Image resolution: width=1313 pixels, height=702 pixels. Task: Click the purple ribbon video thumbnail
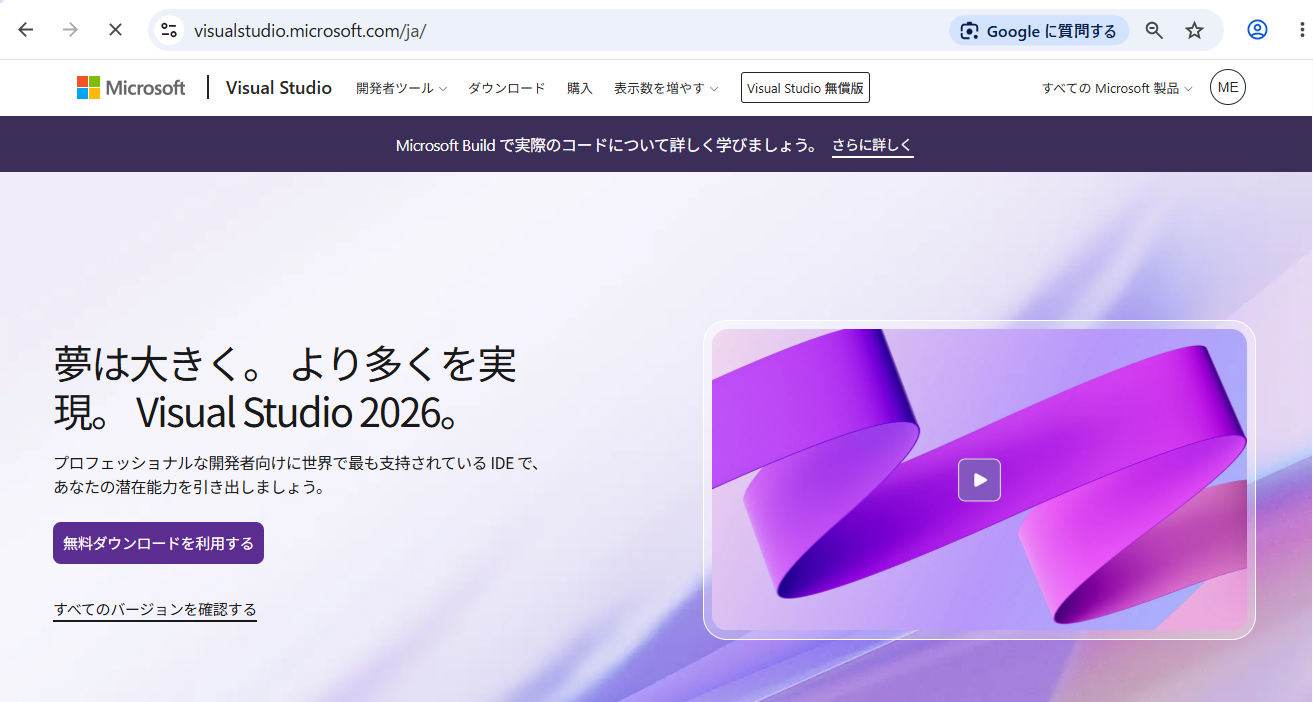pos(979,479)
